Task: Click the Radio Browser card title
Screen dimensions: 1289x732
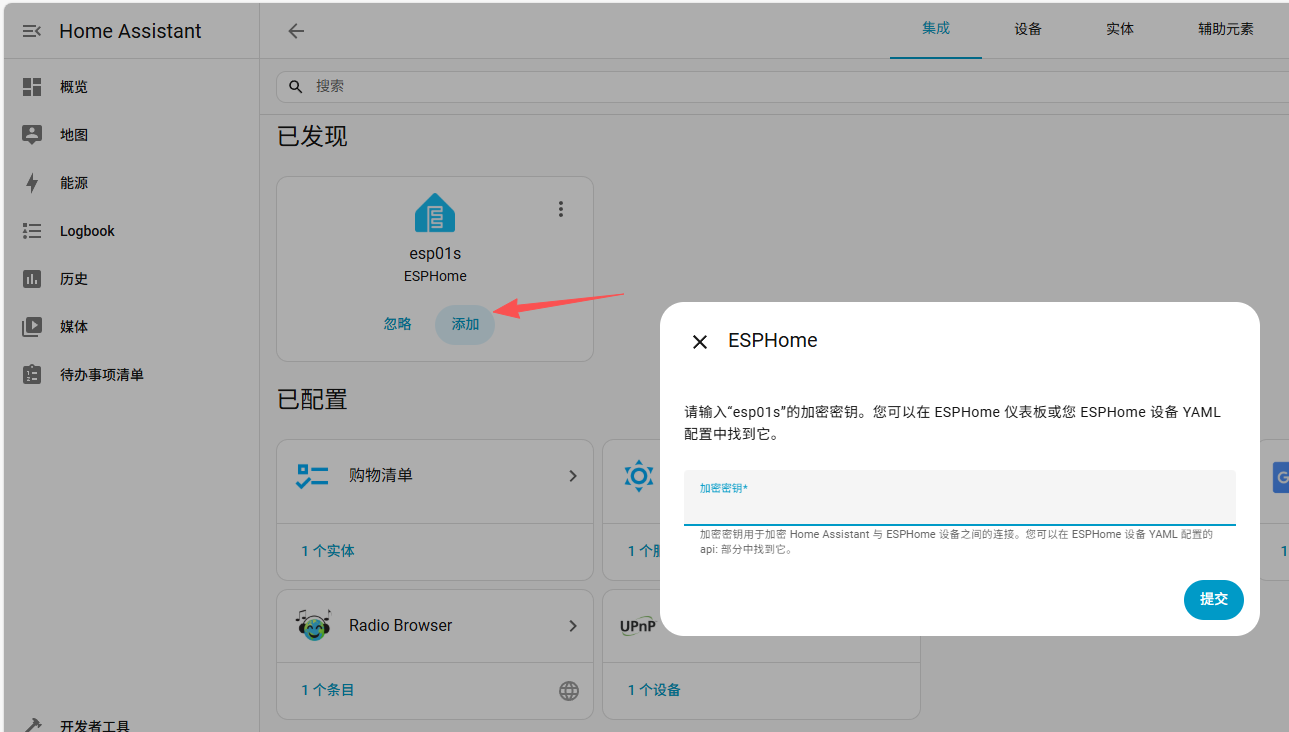Action: tap(400, 626)
